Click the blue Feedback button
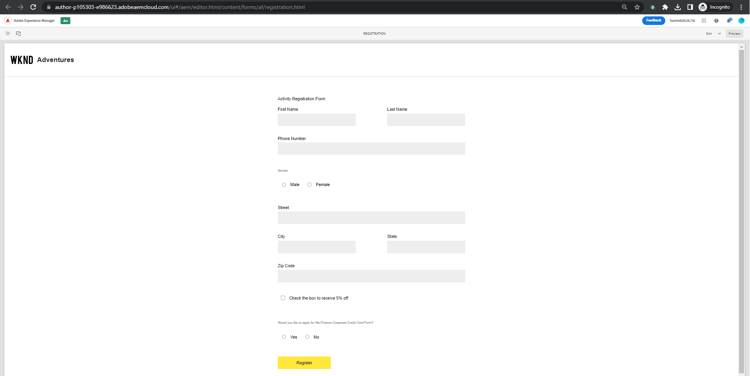Image resolution: width=750 pixels, height=376 pixels. tap(653, 21)
